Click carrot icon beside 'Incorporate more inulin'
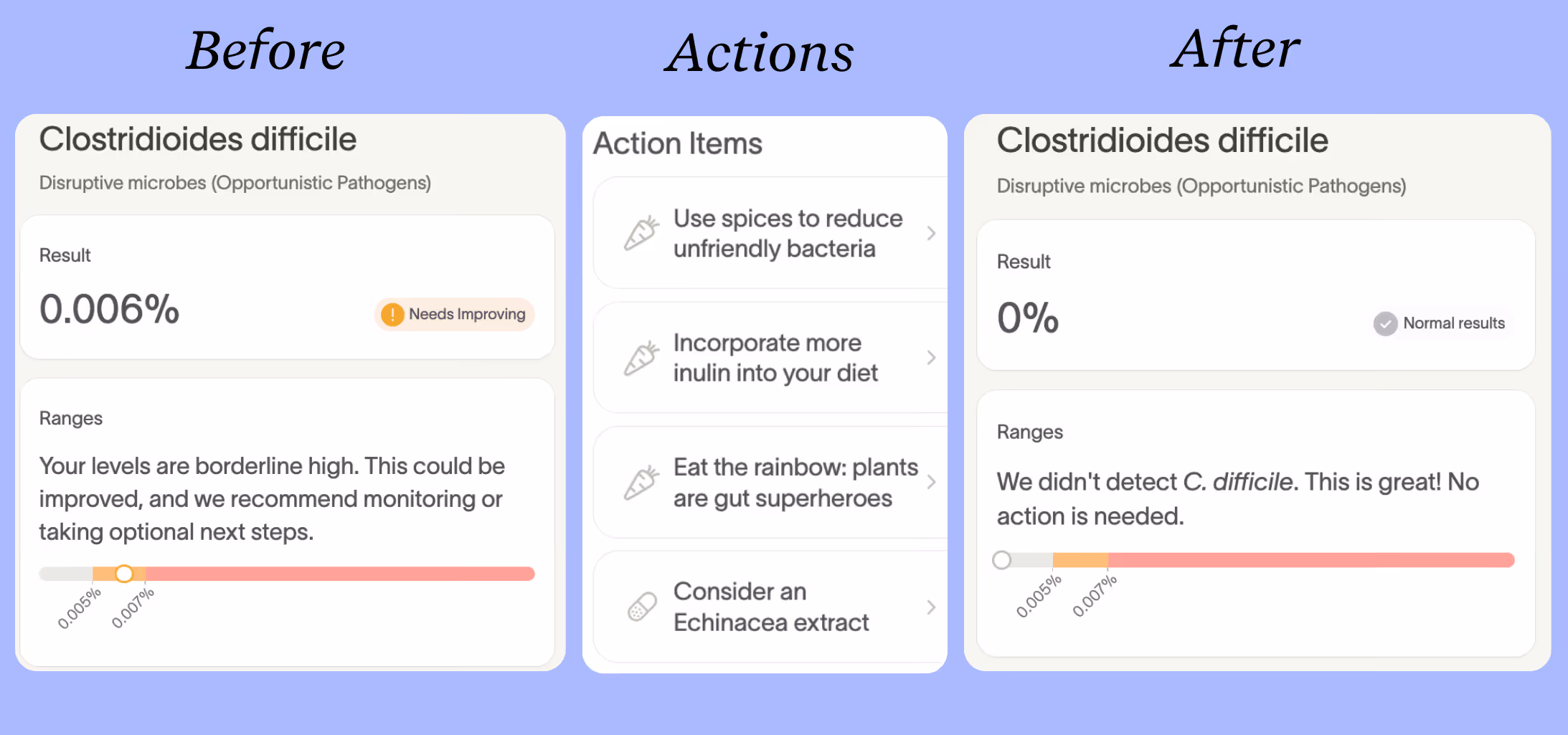This screenshot has width=1568, height=735. (x=641, y=358)
